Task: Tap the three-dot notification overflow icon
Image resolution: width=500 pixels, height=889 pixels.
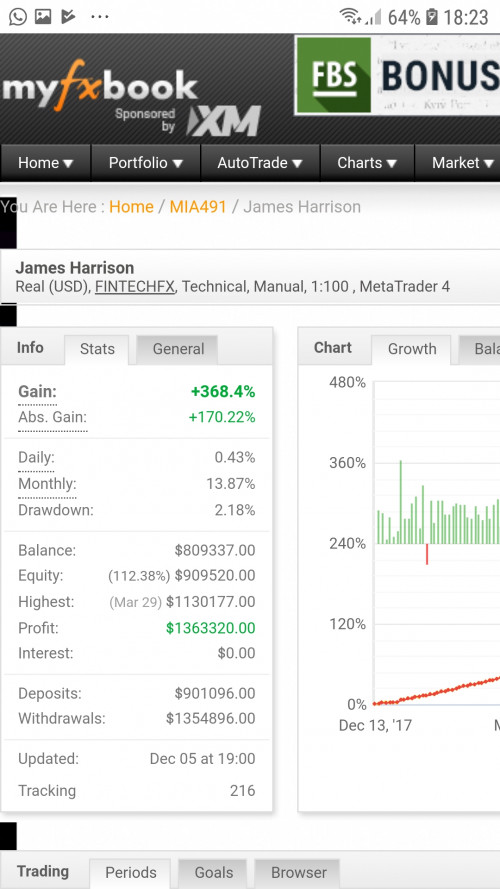Action: (x=100, y=16)
